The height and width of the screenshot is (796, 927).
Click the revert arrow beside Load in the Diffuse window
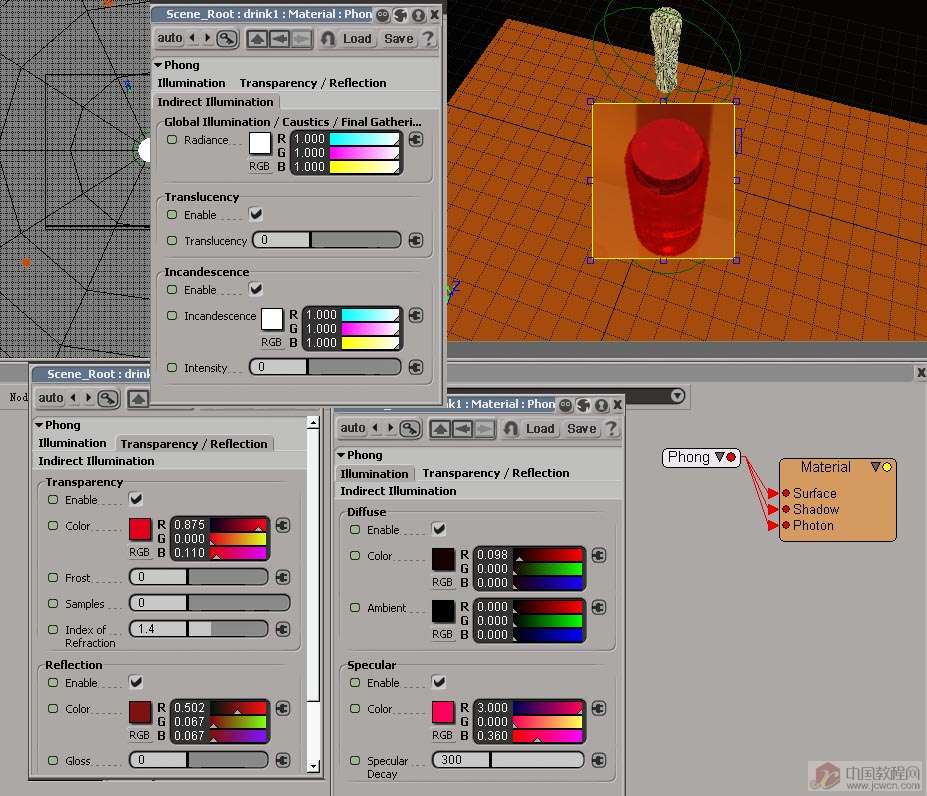(x=511, y=429)
